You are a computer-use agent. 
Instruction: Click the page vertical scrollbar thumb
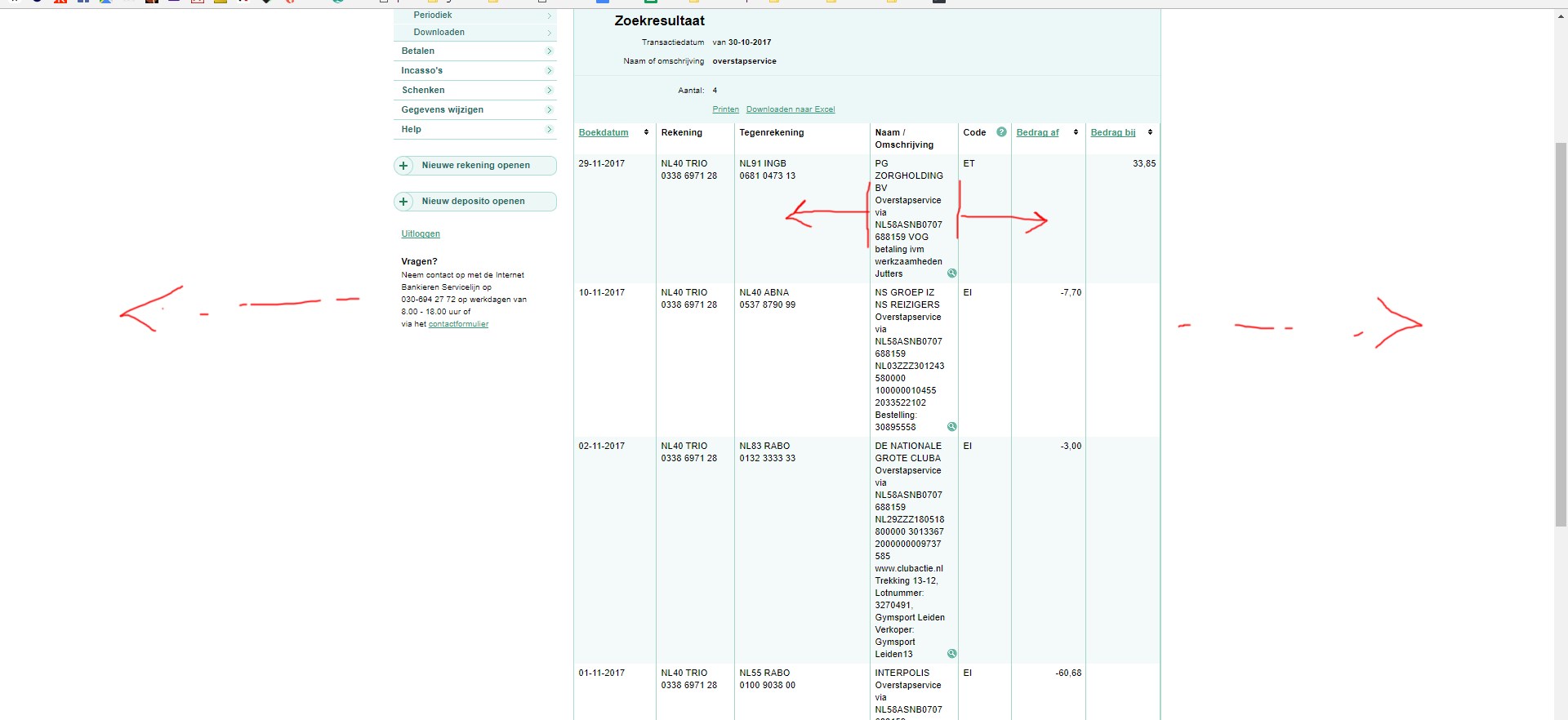1561,335
